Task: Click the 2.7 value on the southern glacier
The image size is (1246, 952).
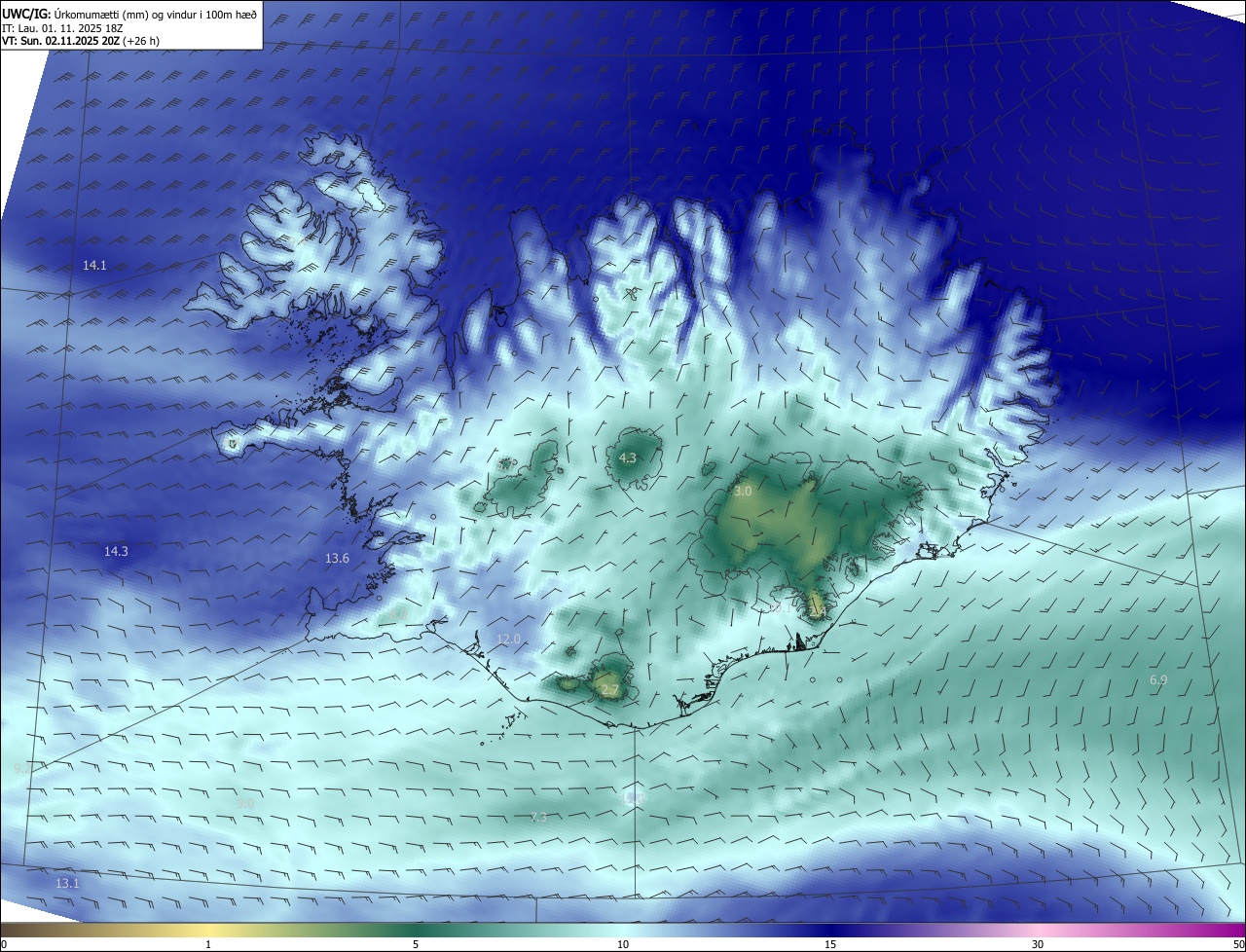Action: point(609,690)
